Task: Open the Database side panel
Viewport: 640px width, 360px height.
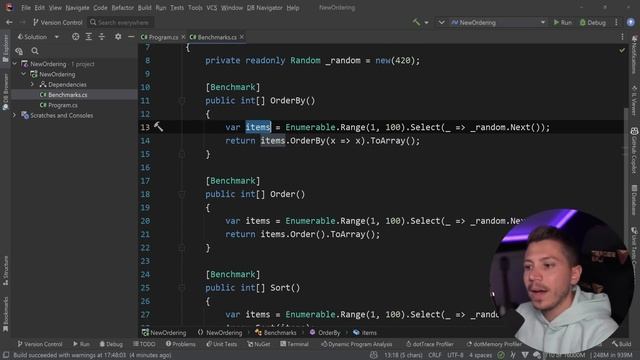Action: 634,199
